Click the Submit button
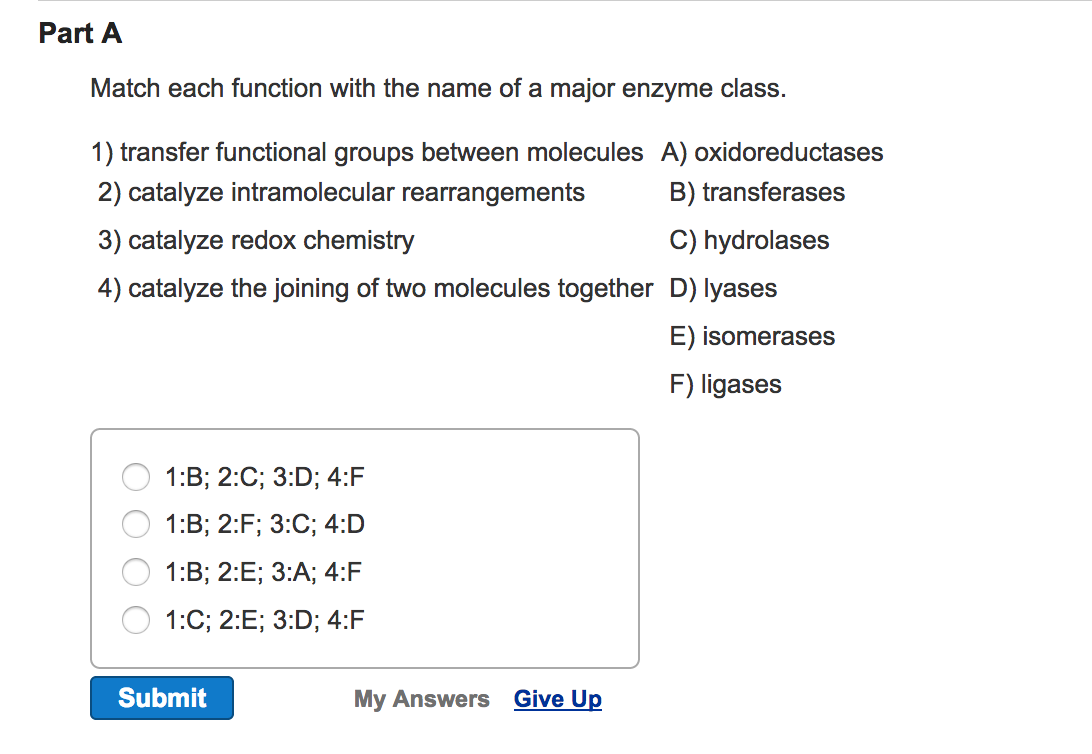The height and width of the screenshot is (754, 1092). (x=161, y=697)
